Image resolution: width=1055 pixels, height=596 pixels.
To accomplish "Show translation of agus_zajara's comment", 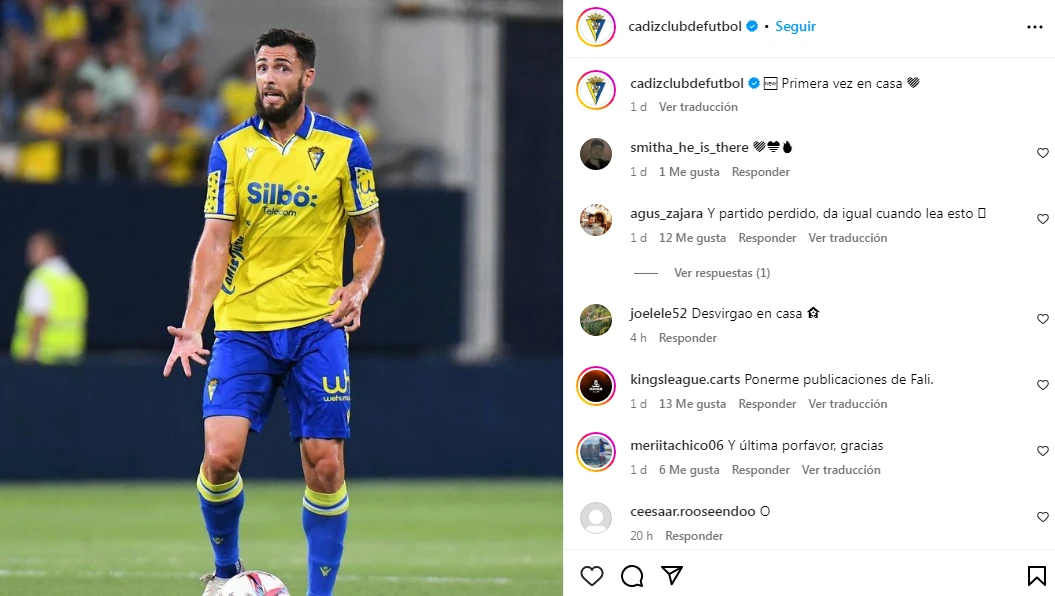I will [848, 237].
